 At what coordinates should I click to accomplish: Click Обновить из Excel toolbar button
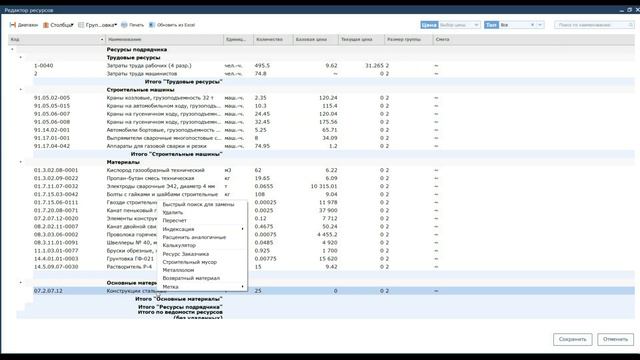(172, 25)
